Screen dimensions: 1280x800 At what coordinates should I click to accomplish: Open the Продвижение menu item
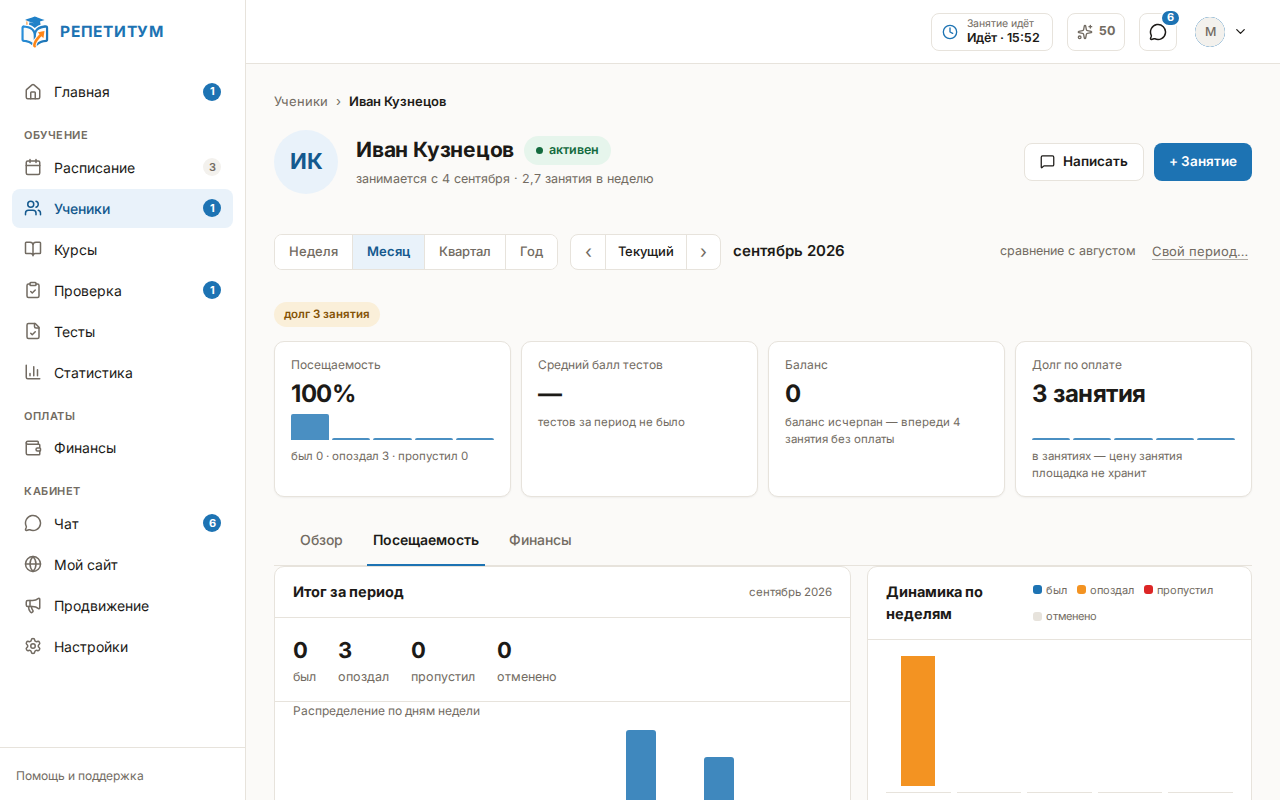point(122,606)
